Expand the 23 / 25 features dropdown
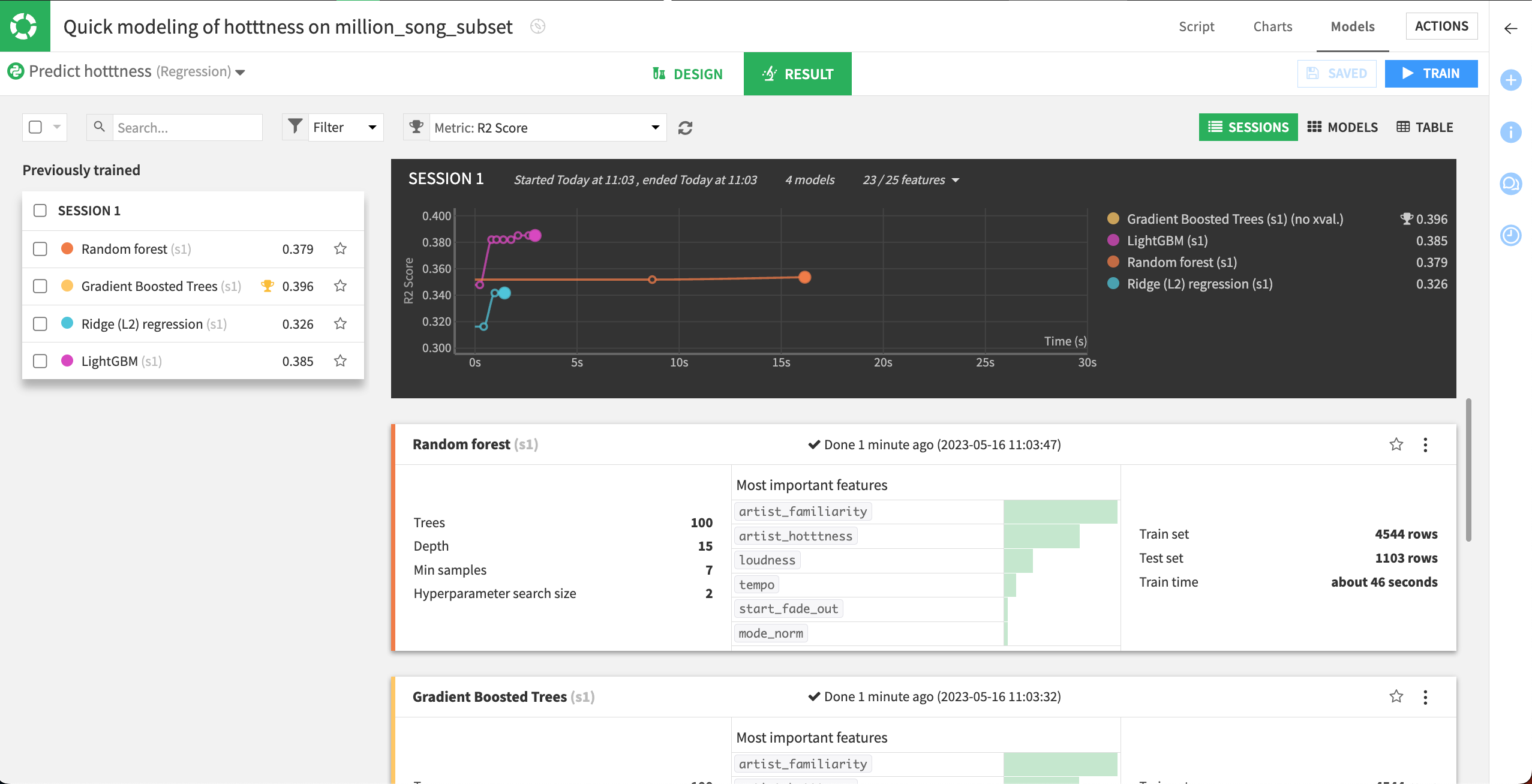The width and height of the screenshot is (1532, 784). (x=911, y=180)
